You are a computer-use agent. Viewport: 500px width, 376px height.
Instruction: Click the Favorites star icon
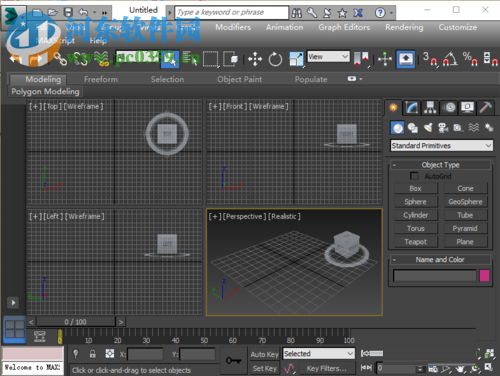point(342,13)
